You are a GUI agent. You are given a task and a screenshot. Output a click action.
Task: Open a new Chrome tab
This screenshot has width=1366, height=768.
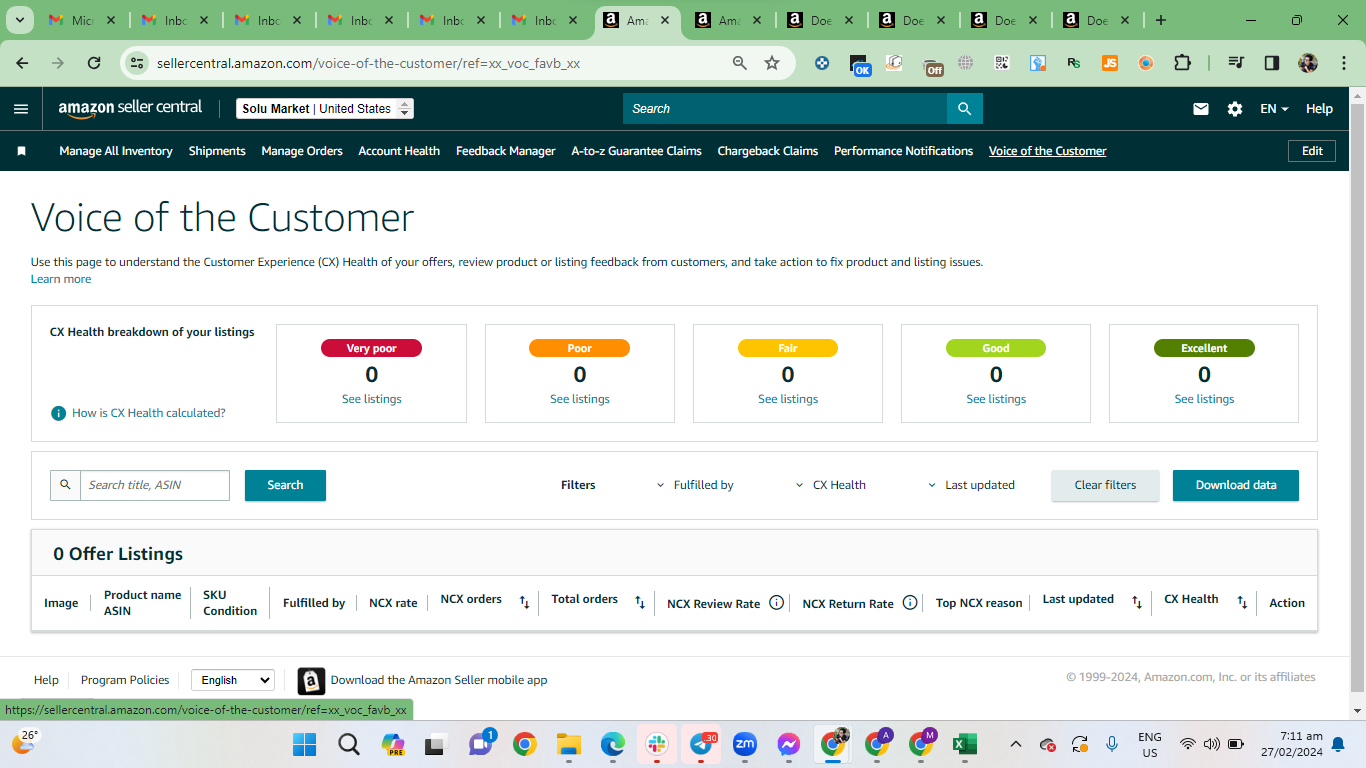(1160, 20)
